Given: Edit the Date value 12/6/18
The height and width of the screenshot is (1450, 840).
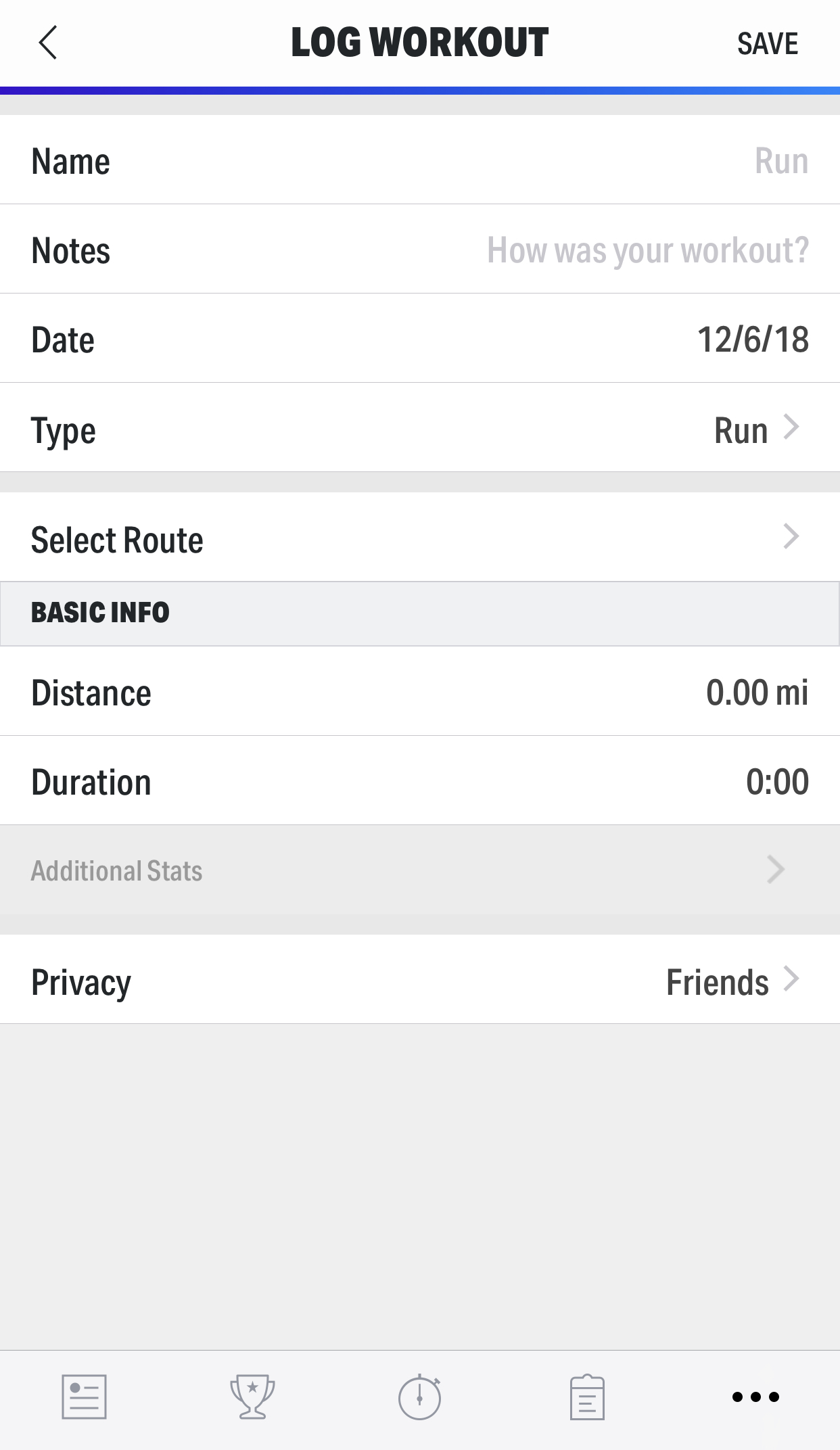Looking at the screenshot, I should point(753,340).
